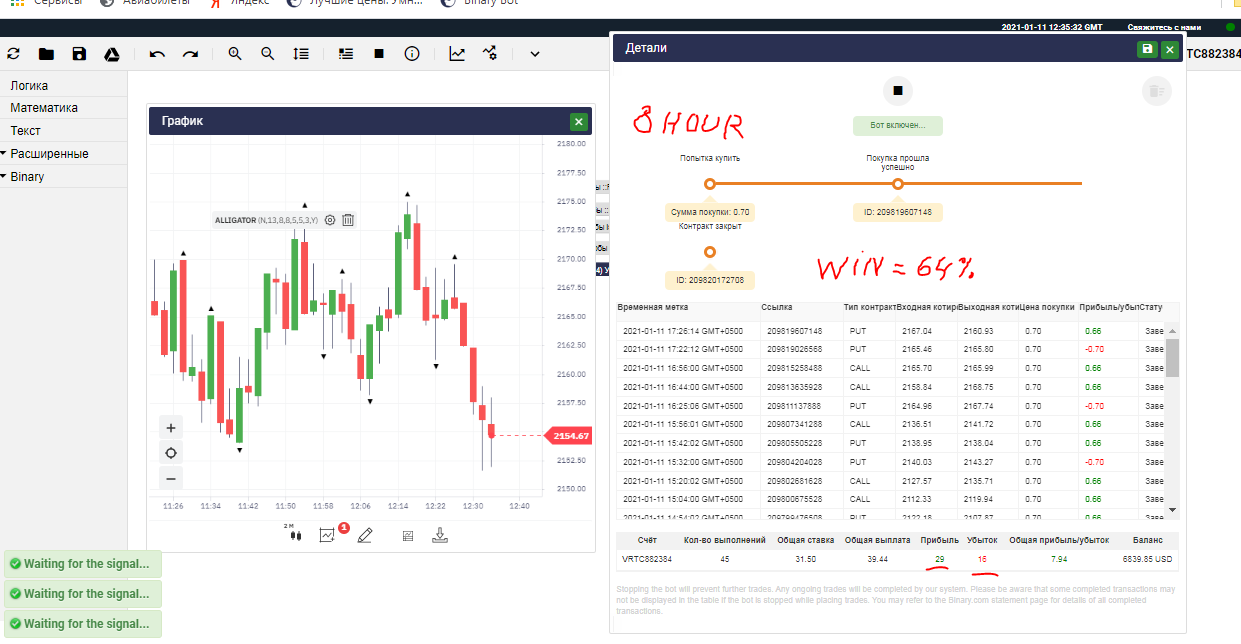Open Alligator indicator settings gear

(x=330, y=220)
